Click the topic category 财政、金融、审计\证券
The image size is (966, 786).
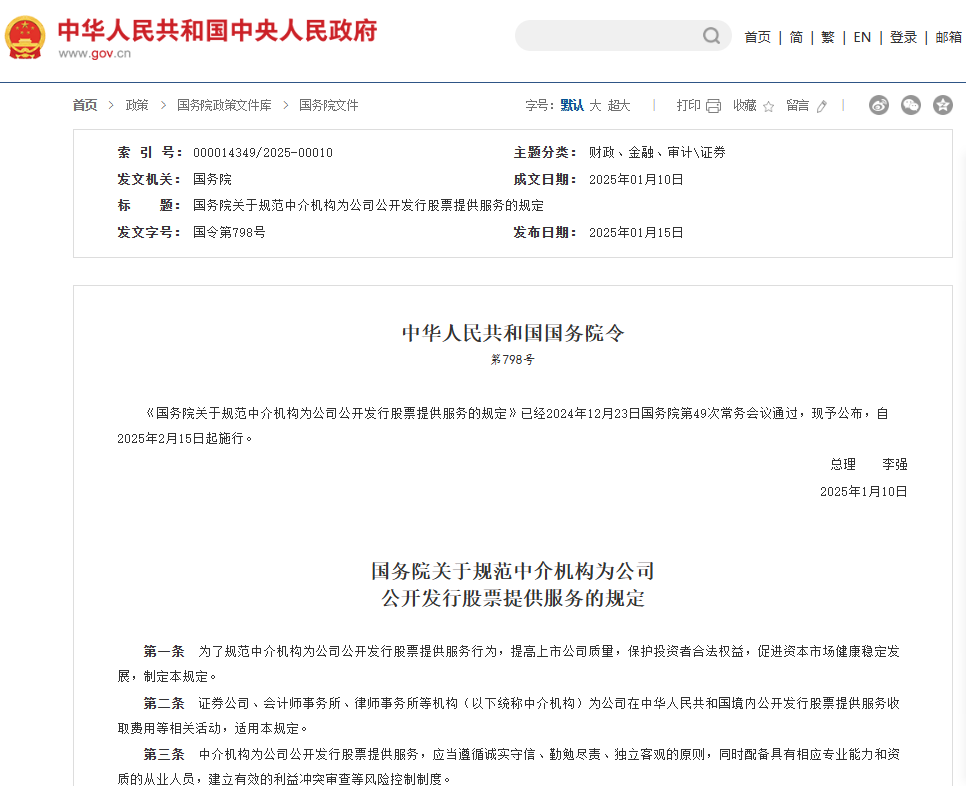(x=657, y=152)
